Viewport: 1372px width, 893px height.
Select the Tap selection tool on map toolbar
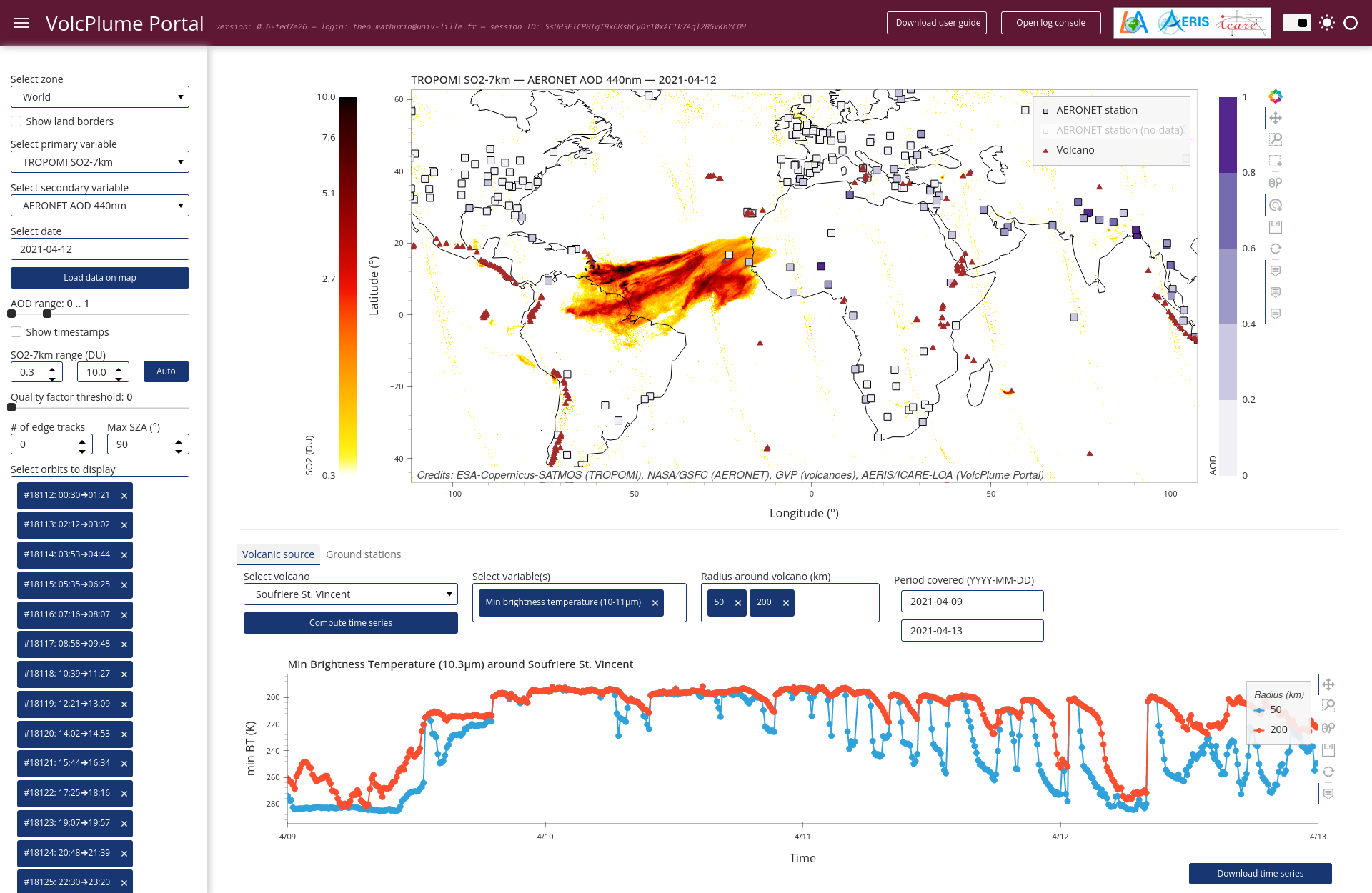1276,205
